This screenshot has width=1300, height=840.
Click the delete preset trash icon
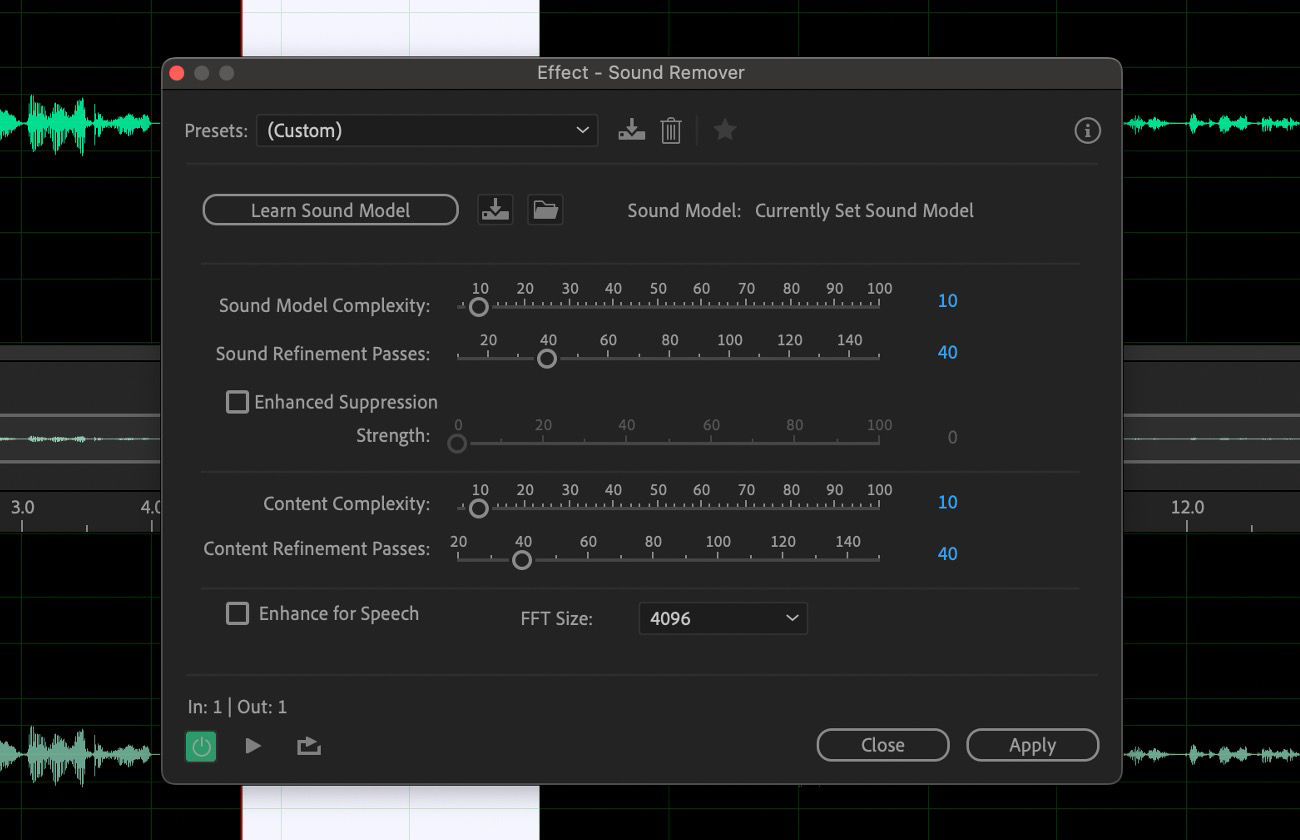click(x=671, y=130)
